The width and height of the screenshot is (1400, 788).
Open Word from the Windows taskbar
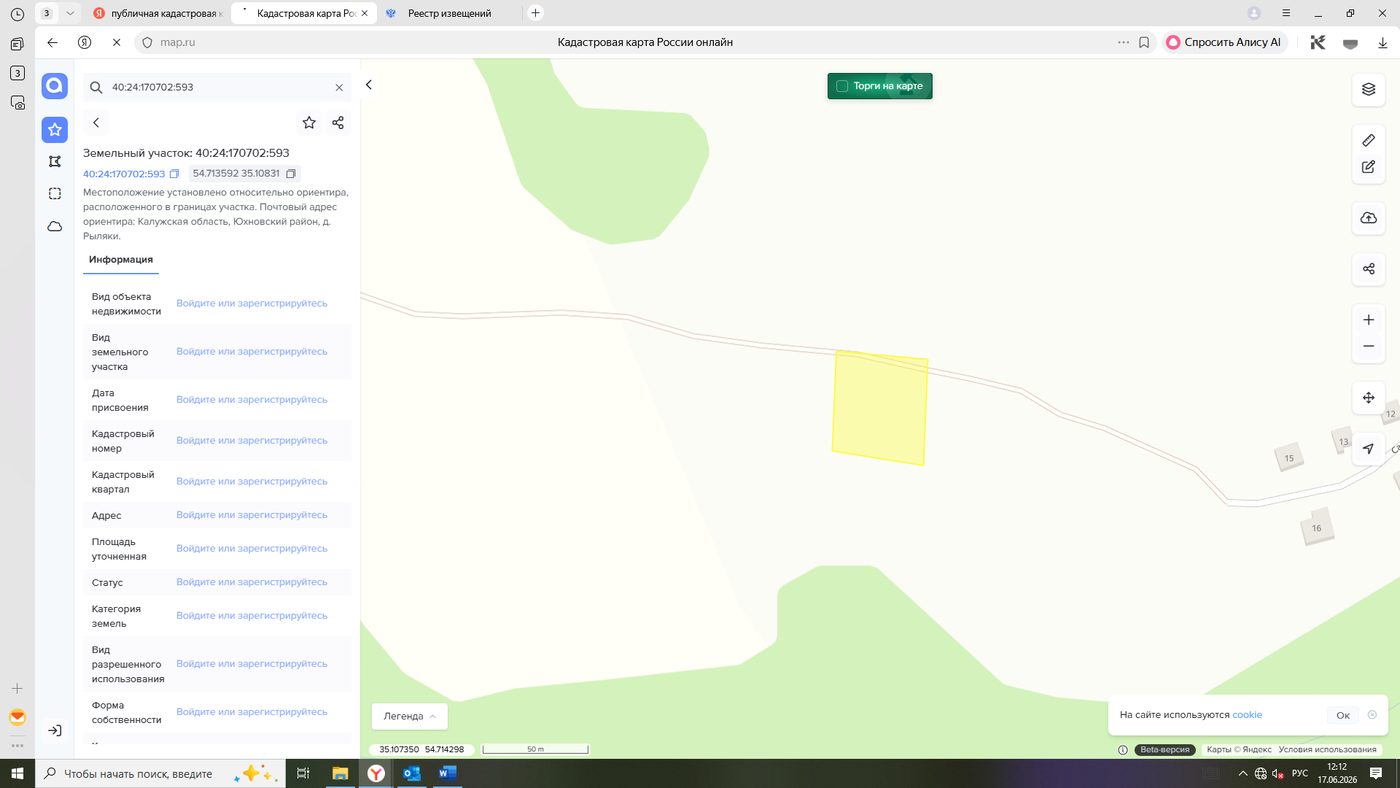click(x=447, y=773)
